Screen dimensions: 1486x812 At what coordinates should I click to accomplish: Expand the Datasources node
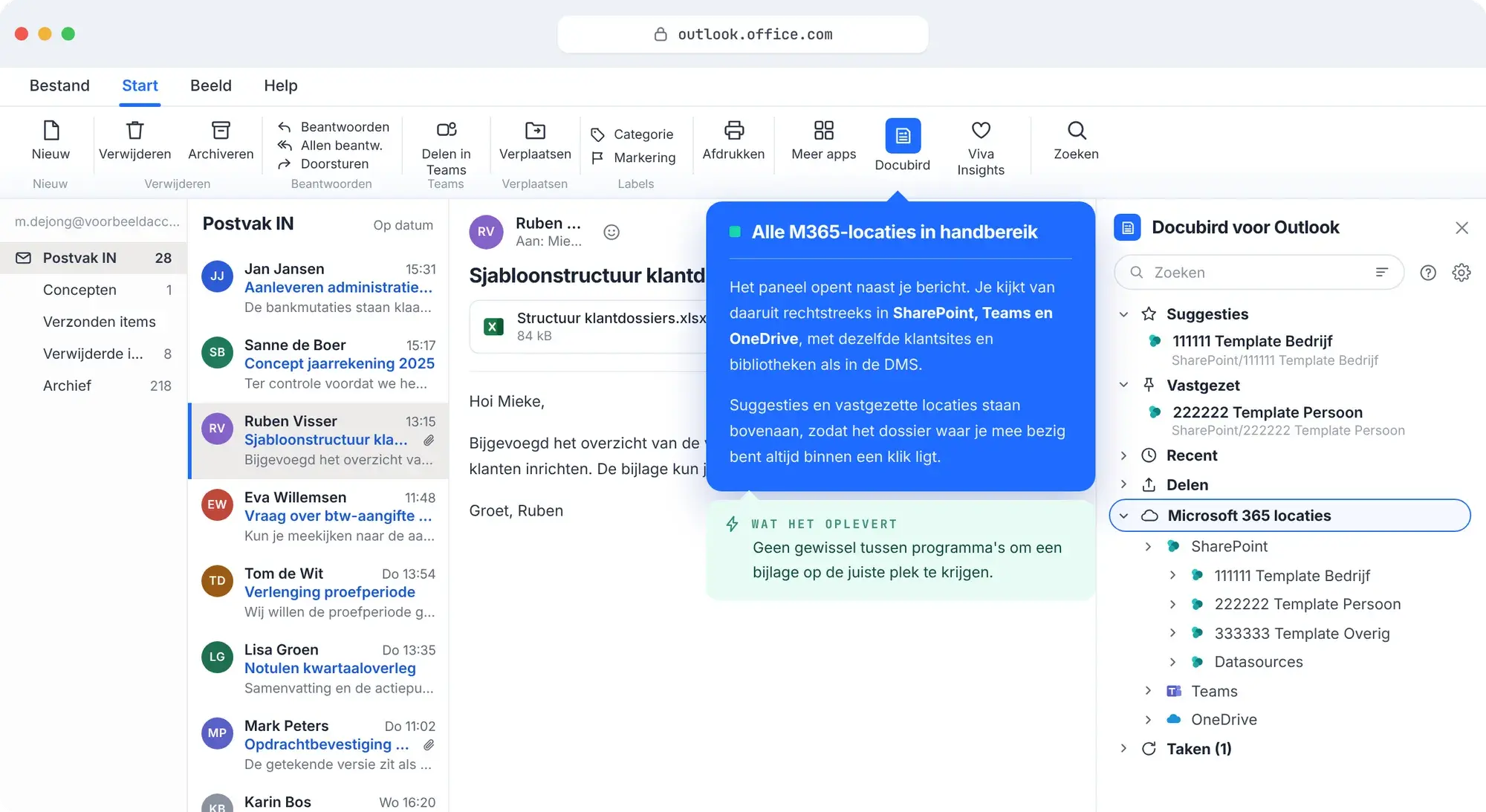click(x=1172, y=662)
